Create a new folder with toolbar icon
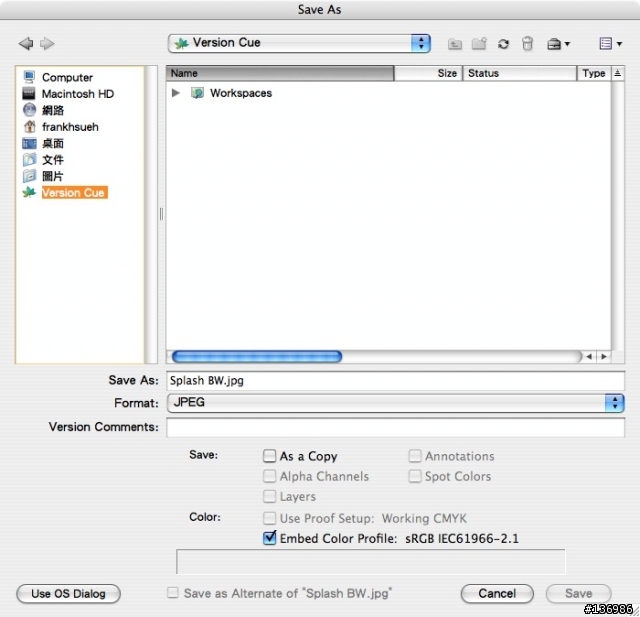640x617 pixels. (x=479, y=43)
